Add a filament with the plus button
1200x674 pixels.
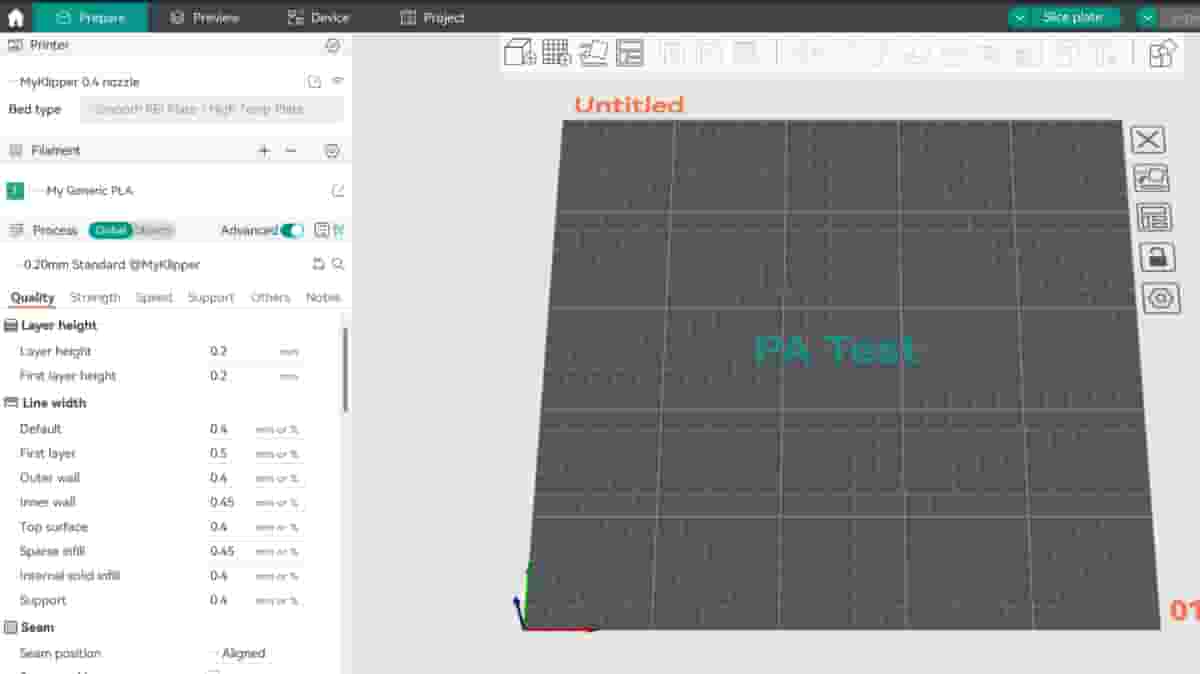click(x=263, y=150)
